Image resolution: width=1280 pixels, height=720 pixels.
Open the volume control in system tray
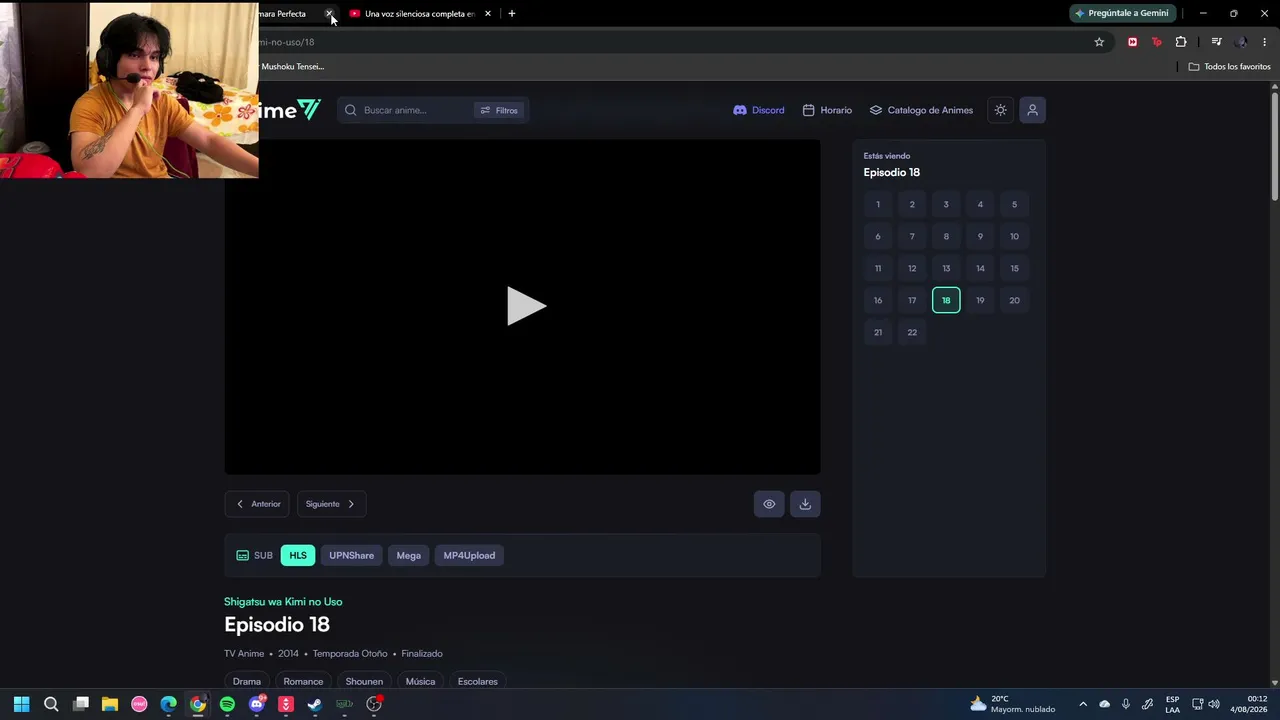(1214, 704)
